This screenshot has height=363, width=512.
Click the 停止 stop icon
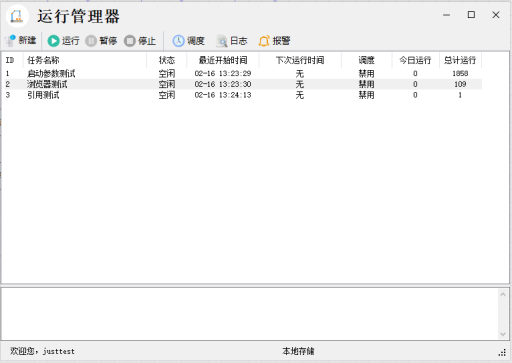click(x=130, y=41)
